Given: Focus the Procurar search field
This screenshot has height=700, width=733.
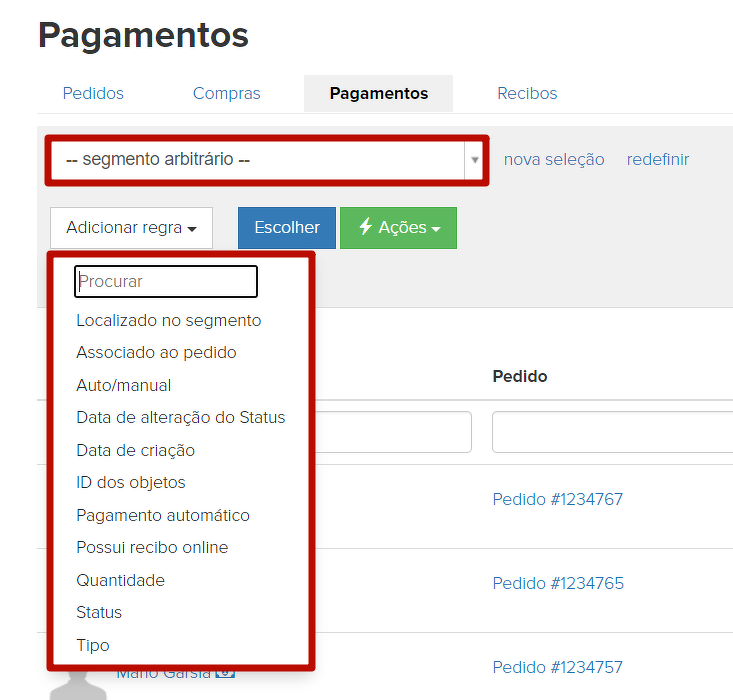Looking at the screenshot, I should (166, 282).
